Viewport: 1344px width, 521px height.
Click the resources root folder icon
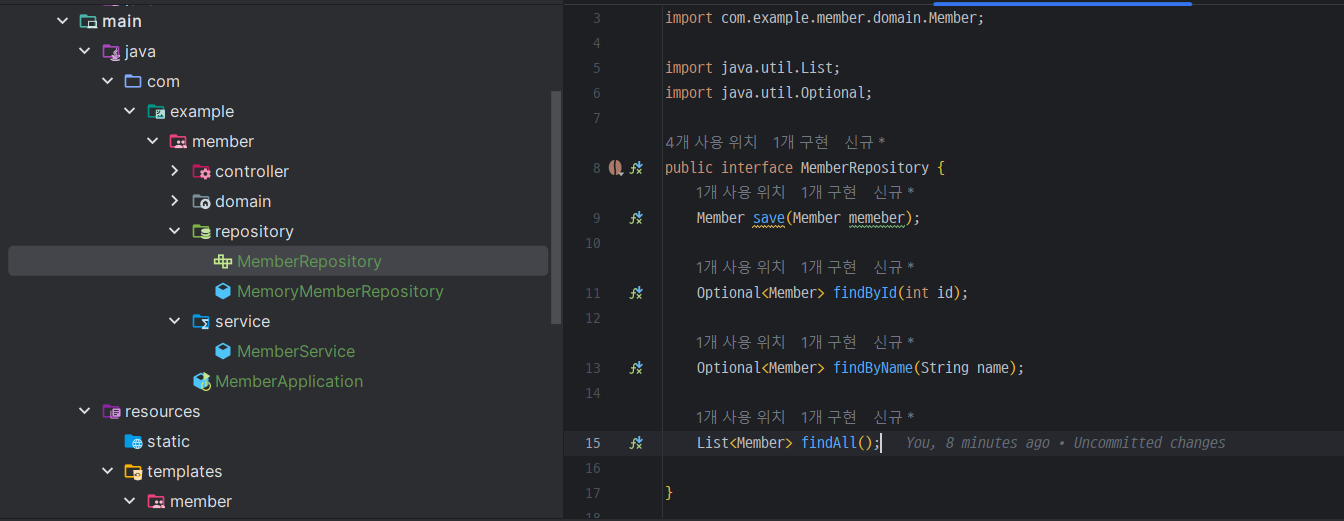click(111, 411)
